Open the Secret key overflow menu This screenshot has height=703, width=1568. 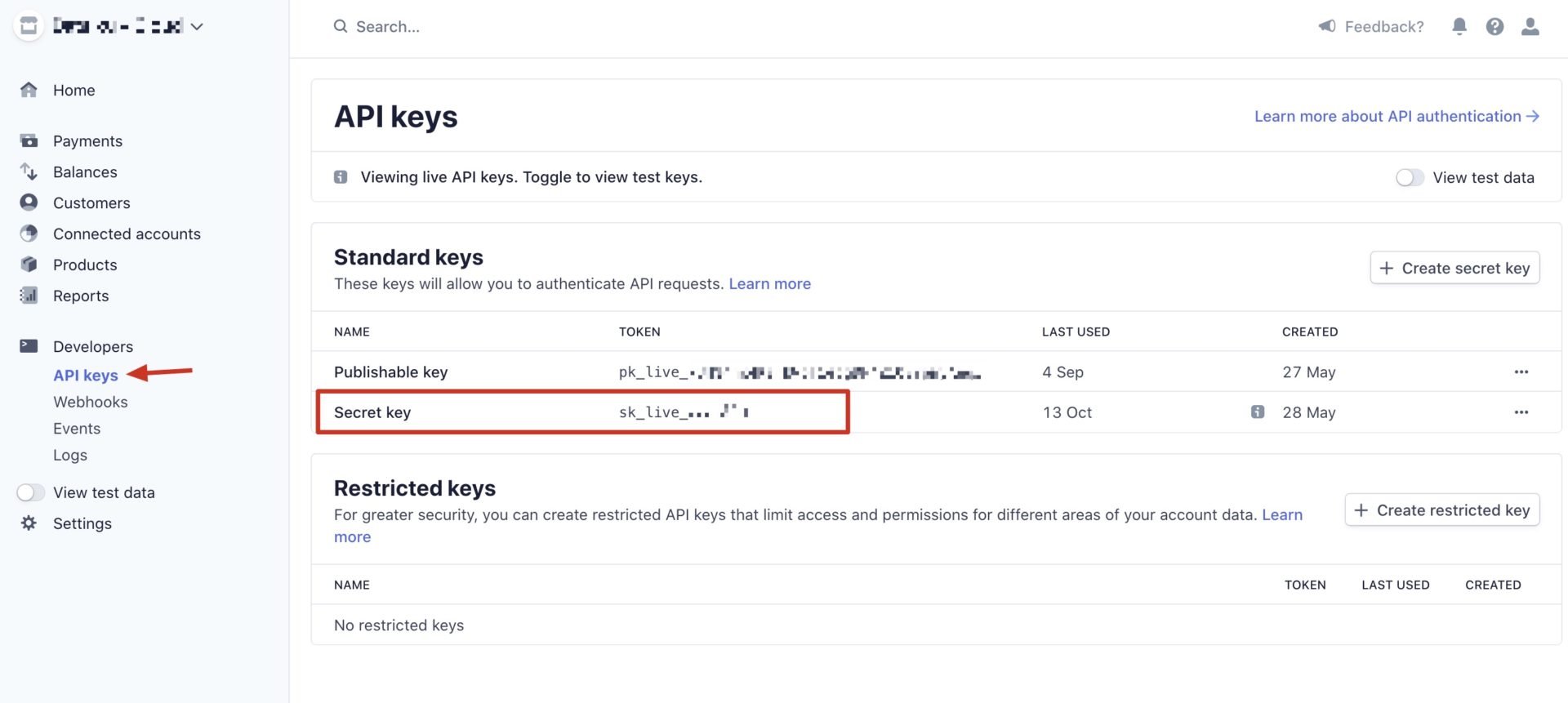1521,412
